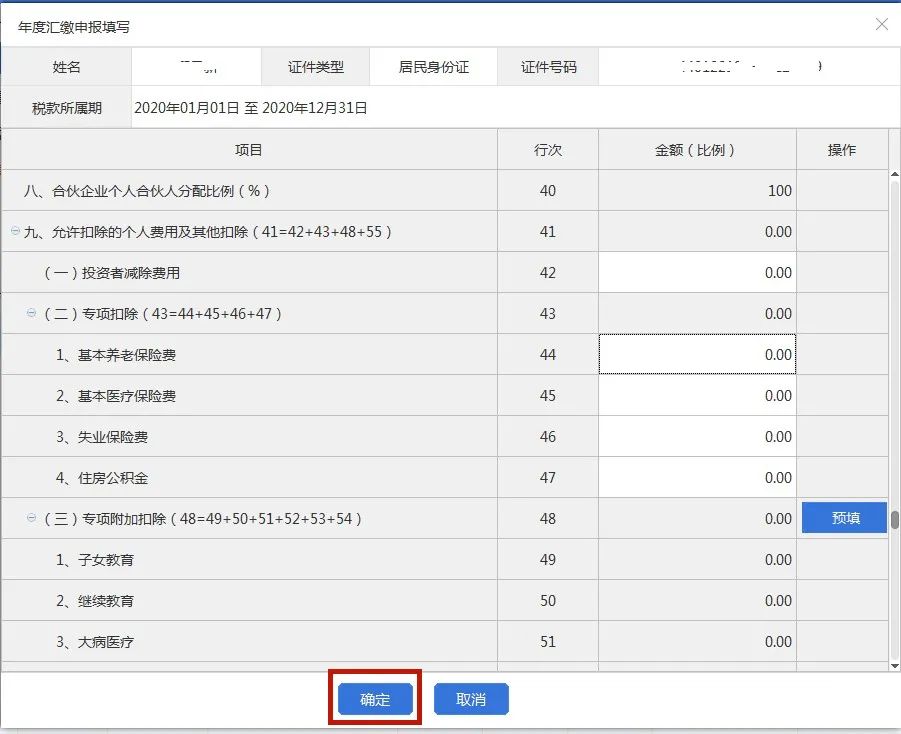Select the 合伙企业个人合伙人分配比例 row label
The width and height of the screenshot is (901, 734).
point(147,191)
